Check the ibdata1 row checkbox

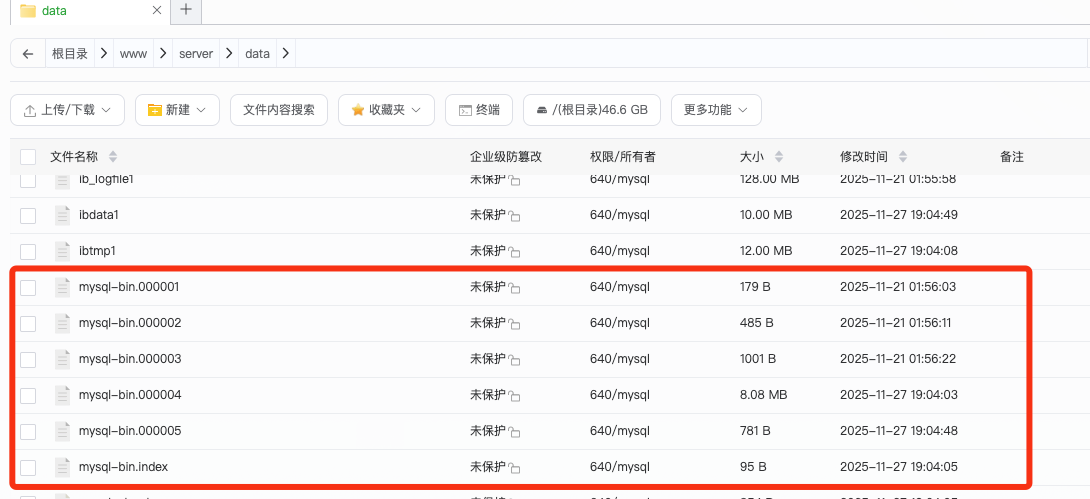[x=28, y=215]
